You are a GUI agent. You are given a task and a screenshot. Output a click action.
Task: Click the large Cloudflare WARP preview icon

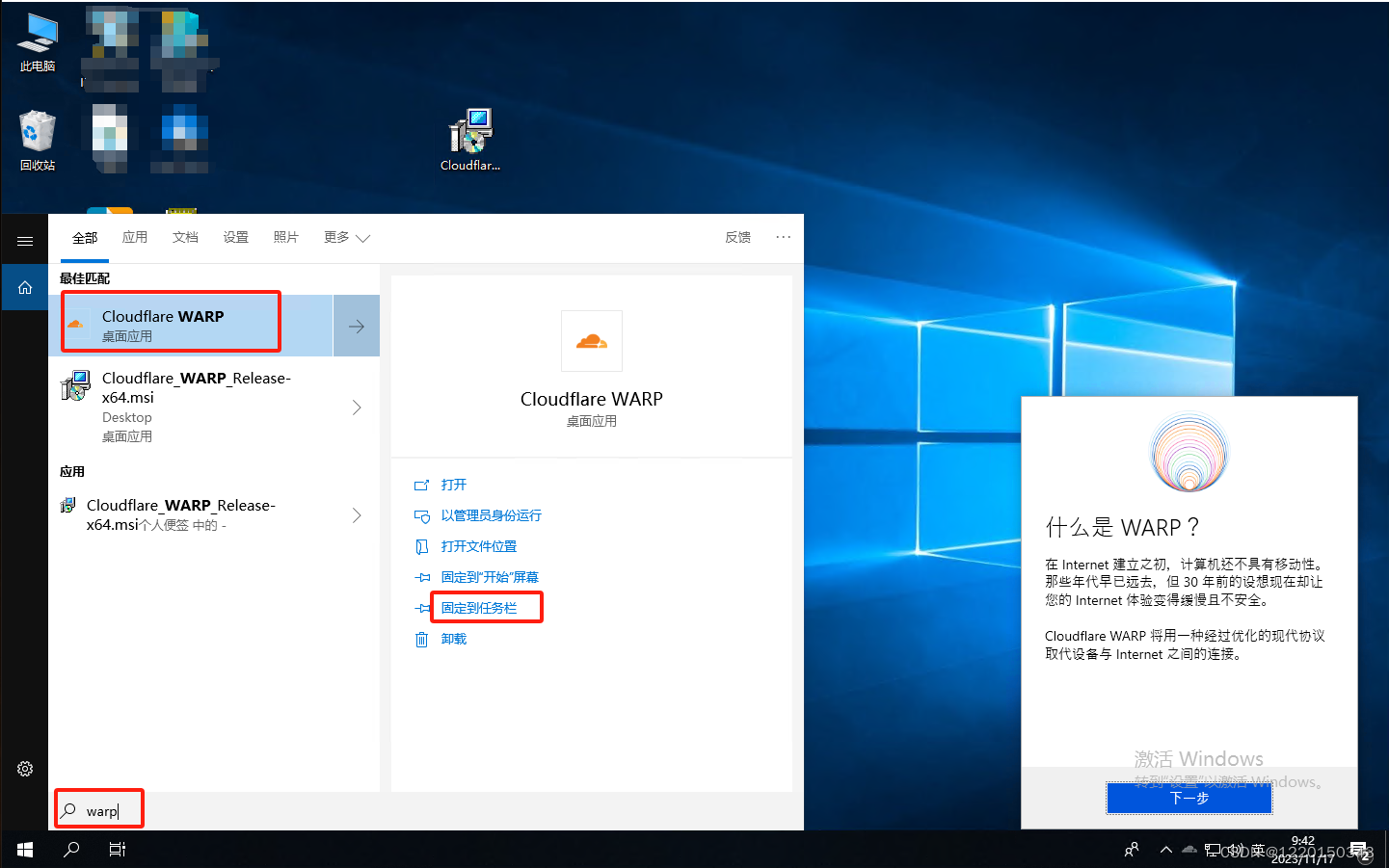592,341
